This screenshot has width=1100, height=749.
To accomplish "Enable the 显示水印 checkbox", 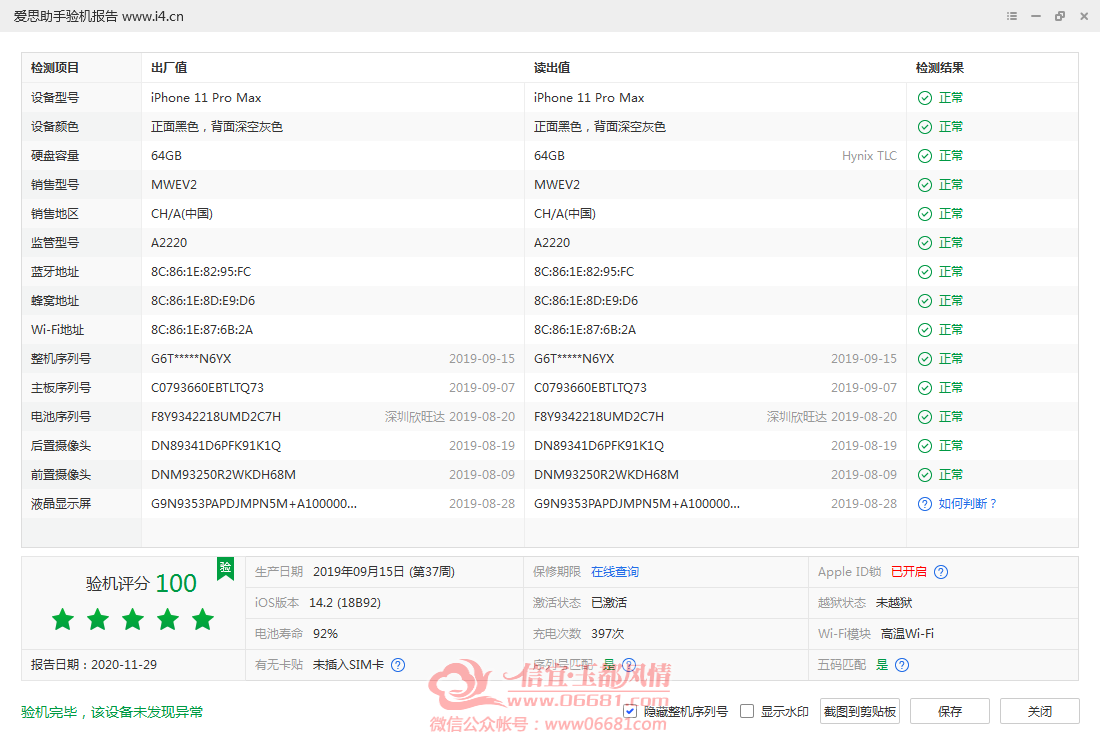I will pyautogui.click(x=747, y=712).
